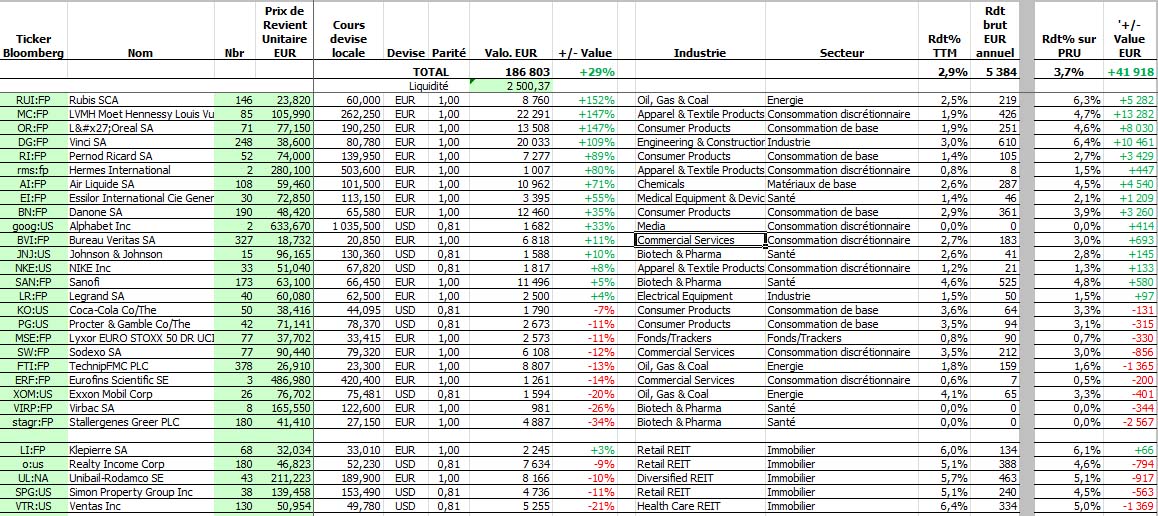This screenshot has height=516, width=1158.
Task: Select the Unibail-Rodamco SE cell
Action: 140,478
